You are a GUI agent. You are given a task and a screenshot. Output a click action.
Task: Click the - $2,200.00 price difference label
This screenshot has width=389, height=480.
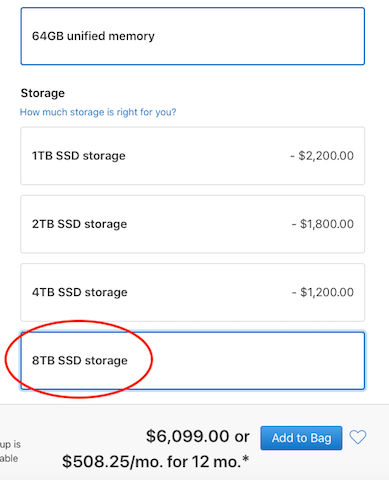[x=322, y=156]
